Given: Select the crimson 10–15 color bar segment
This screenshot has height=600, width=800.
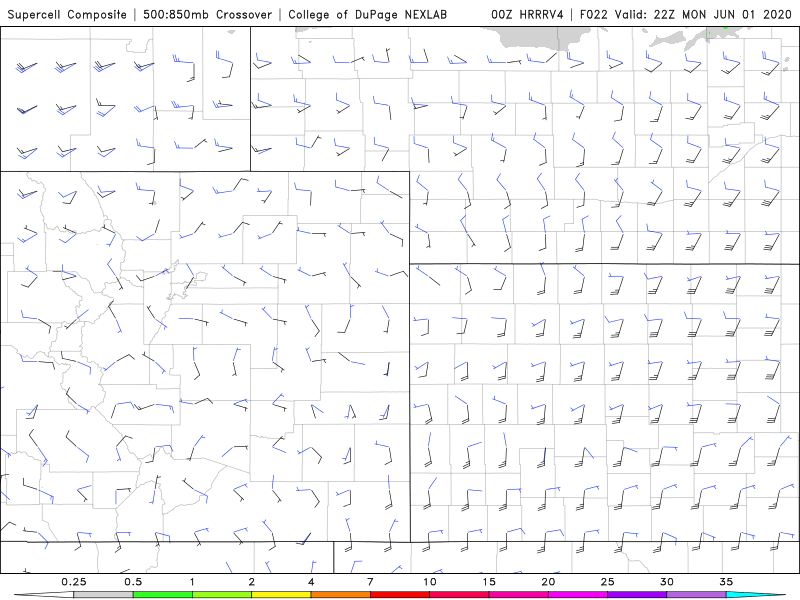Looking at the screenshot, I should (459, 595).
